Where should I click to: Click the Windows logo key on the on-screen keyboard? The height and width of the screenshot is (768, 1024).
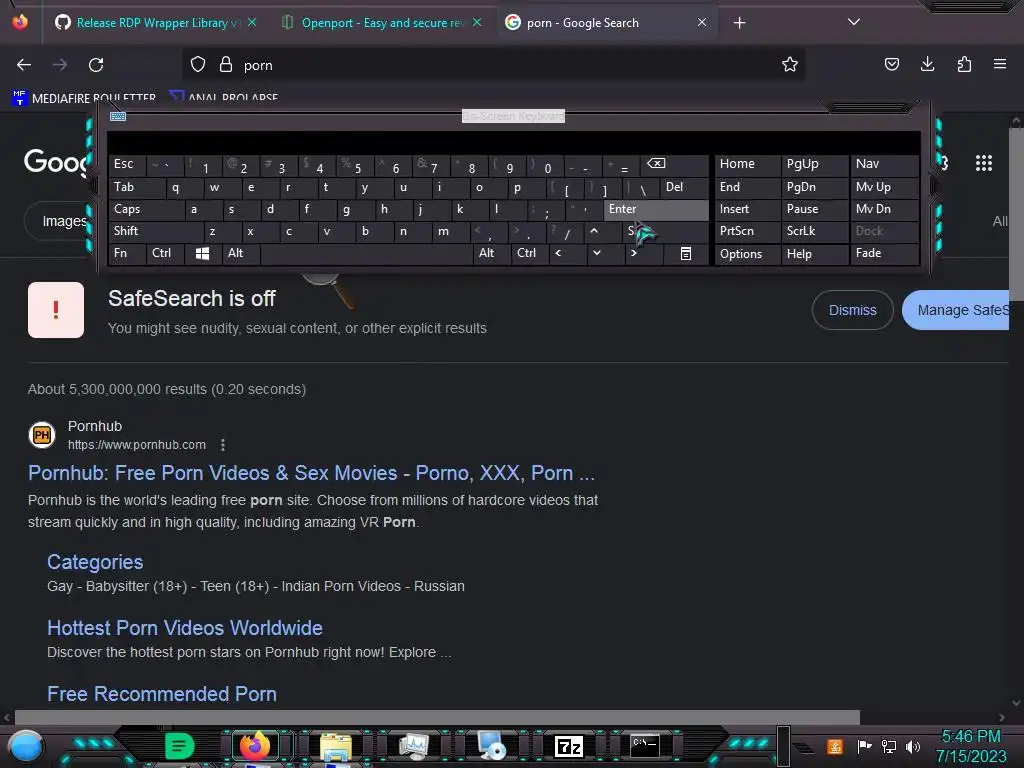tap(202, 253)
